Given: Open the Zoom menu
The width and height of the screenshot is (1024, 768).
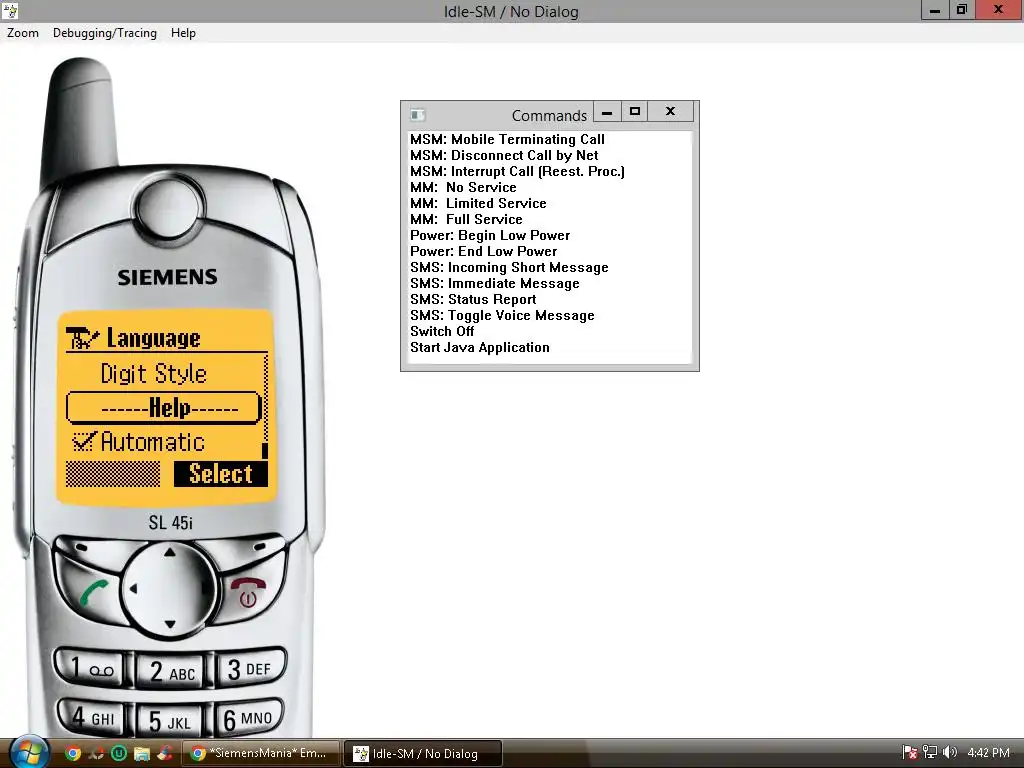Looking at the screenshot, I should (x=23, y=33).
